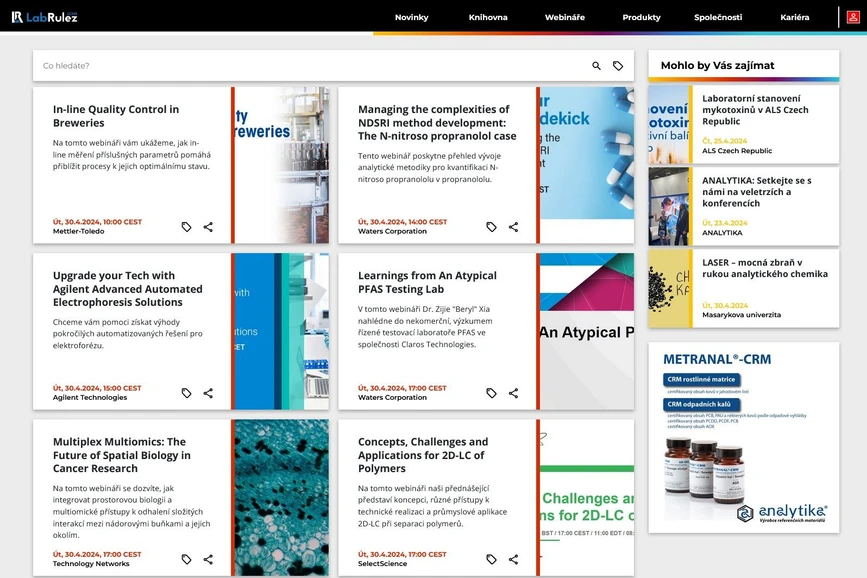Click 'SelectScience' company name
867x578 pixels.
coord(382,564)
